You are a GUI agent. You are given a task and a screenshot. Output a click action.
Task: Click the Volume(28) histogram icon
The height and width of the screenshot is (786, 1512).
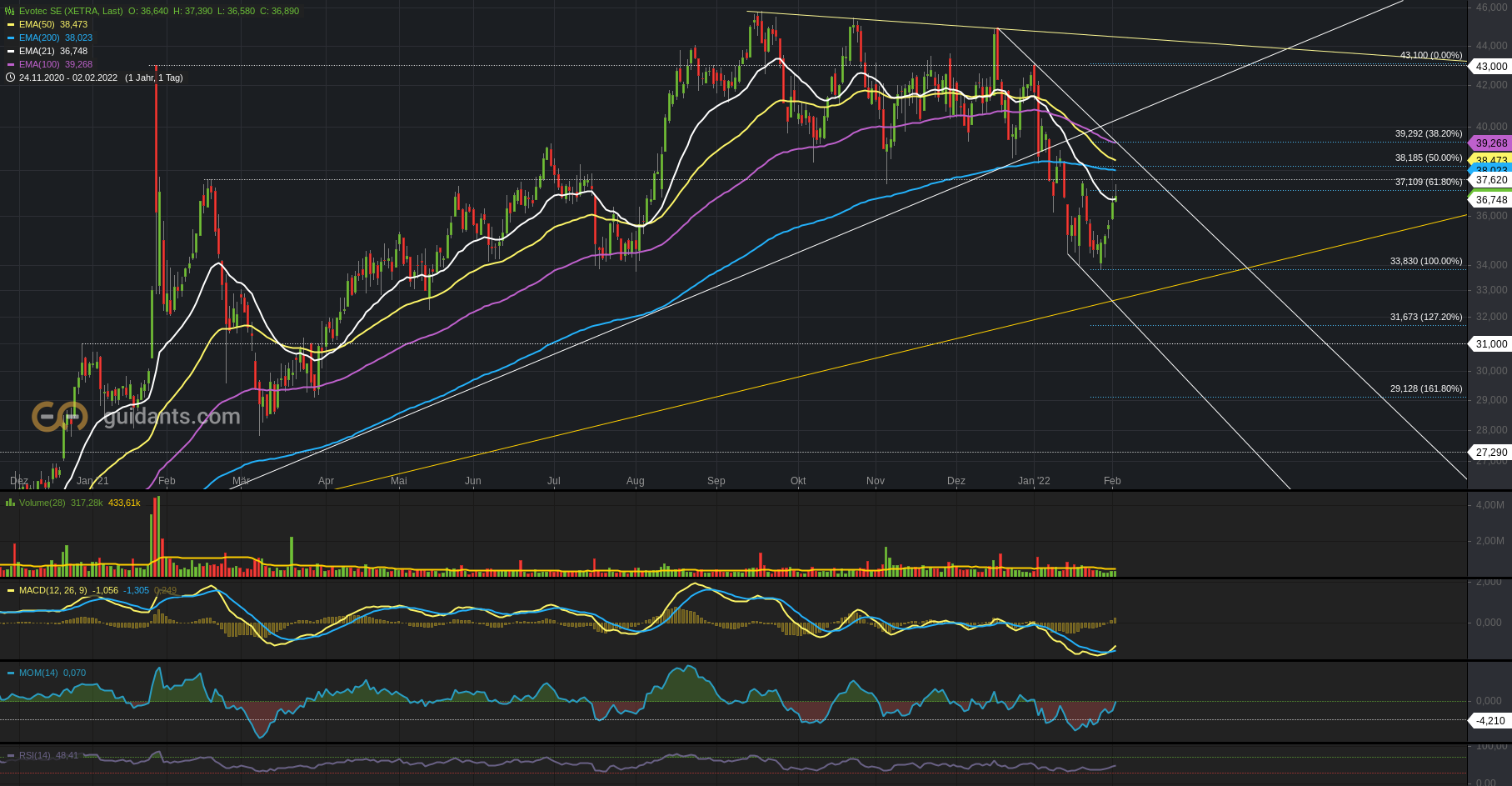coord(9,503)
